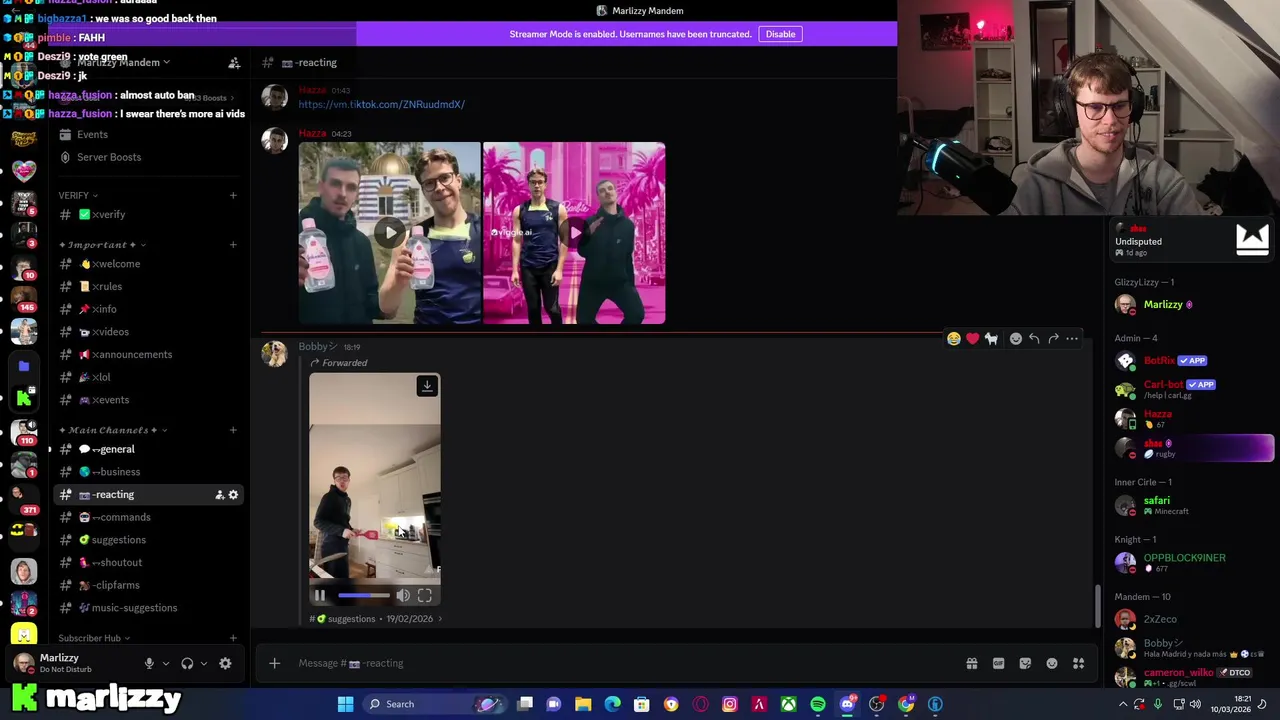Image resolution: width=1280 pixels, height=720 pixels.
Task: Open the GIF picker
Action: [x=998, y=663]
